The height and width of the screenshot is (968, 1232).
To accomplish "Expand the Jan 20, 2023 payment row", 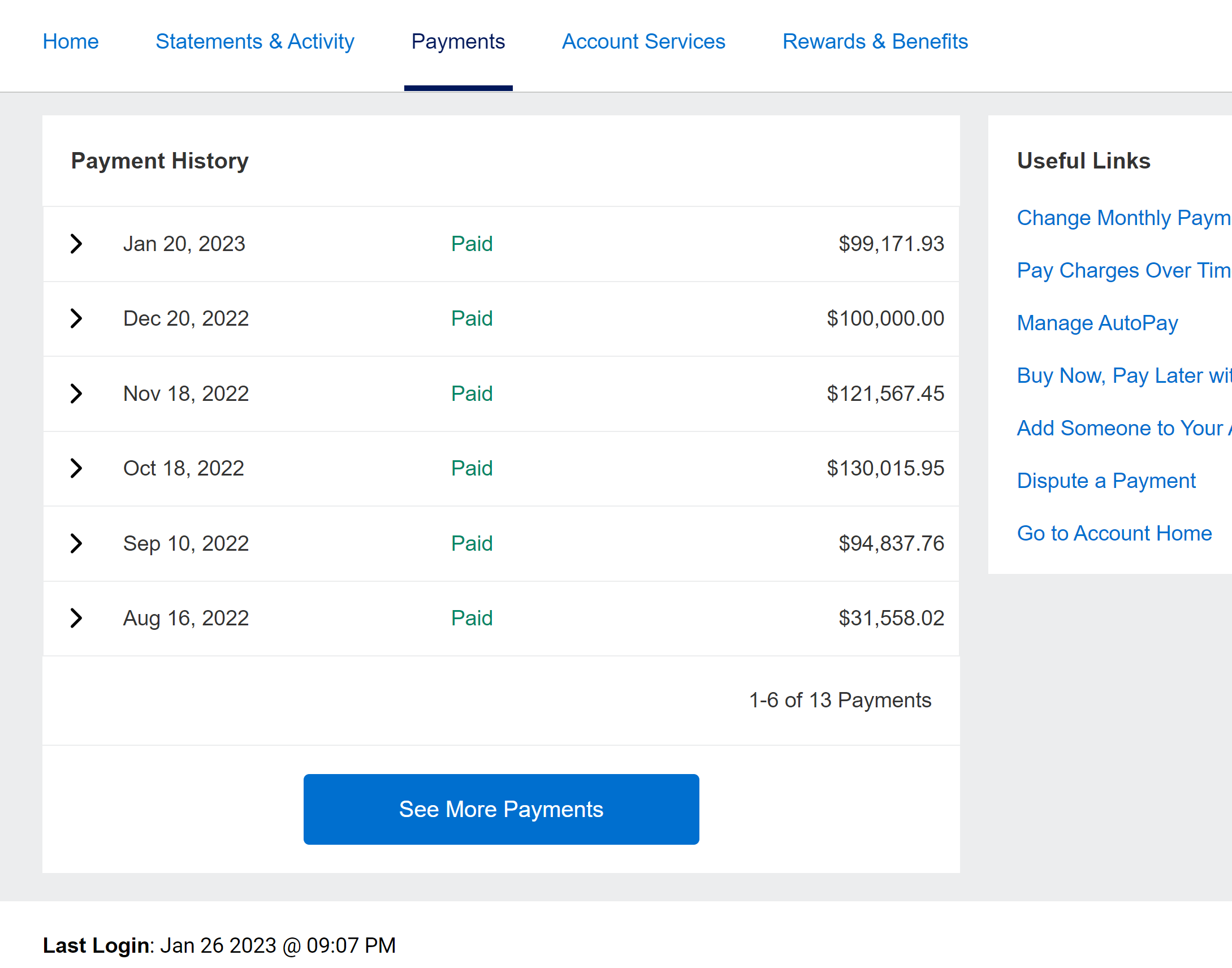I will [76, 244].
